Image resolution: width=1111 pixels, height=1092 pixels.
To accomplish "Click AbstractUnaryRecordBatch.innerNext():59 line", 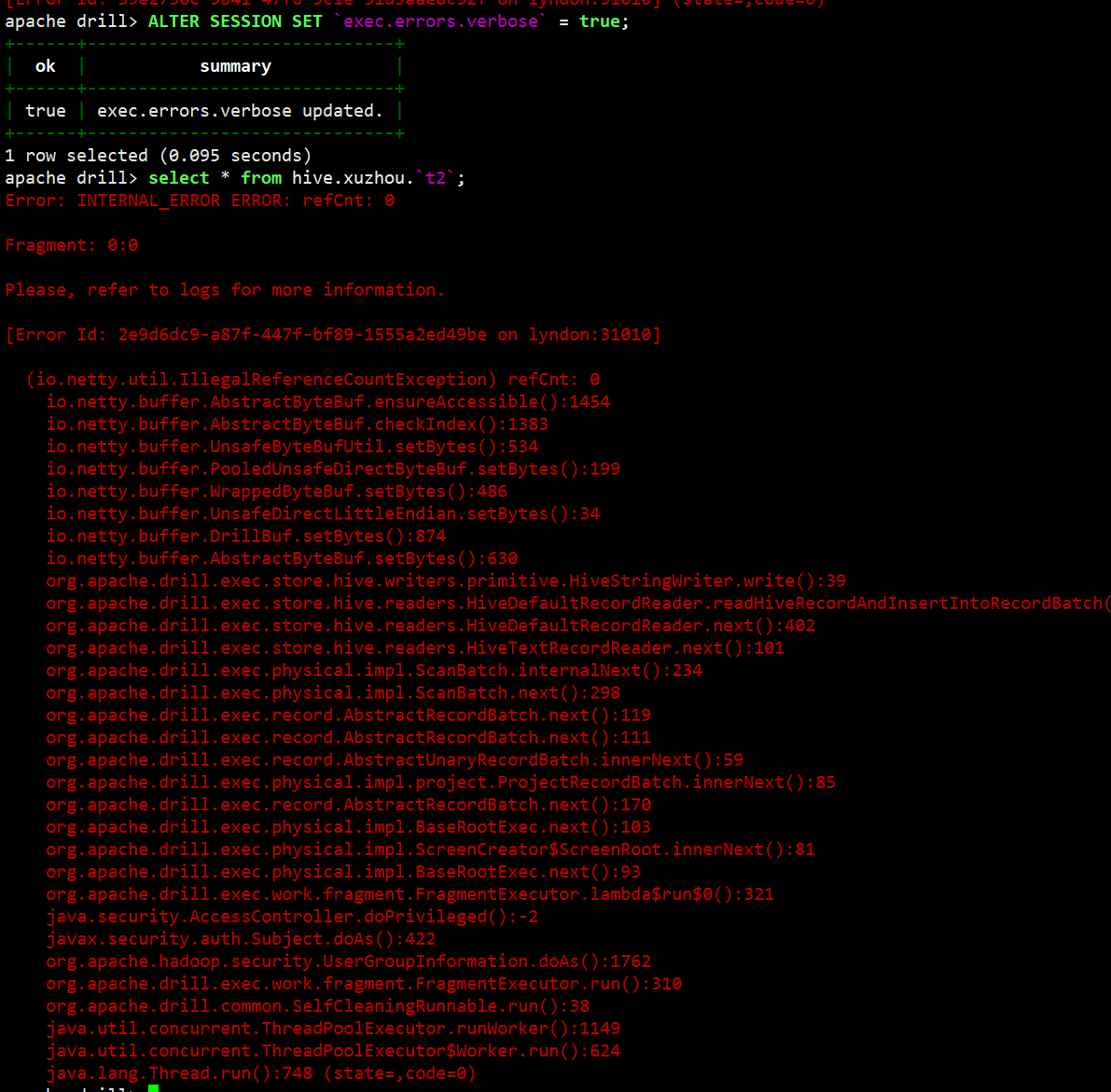I will click(x=395, y=761).
